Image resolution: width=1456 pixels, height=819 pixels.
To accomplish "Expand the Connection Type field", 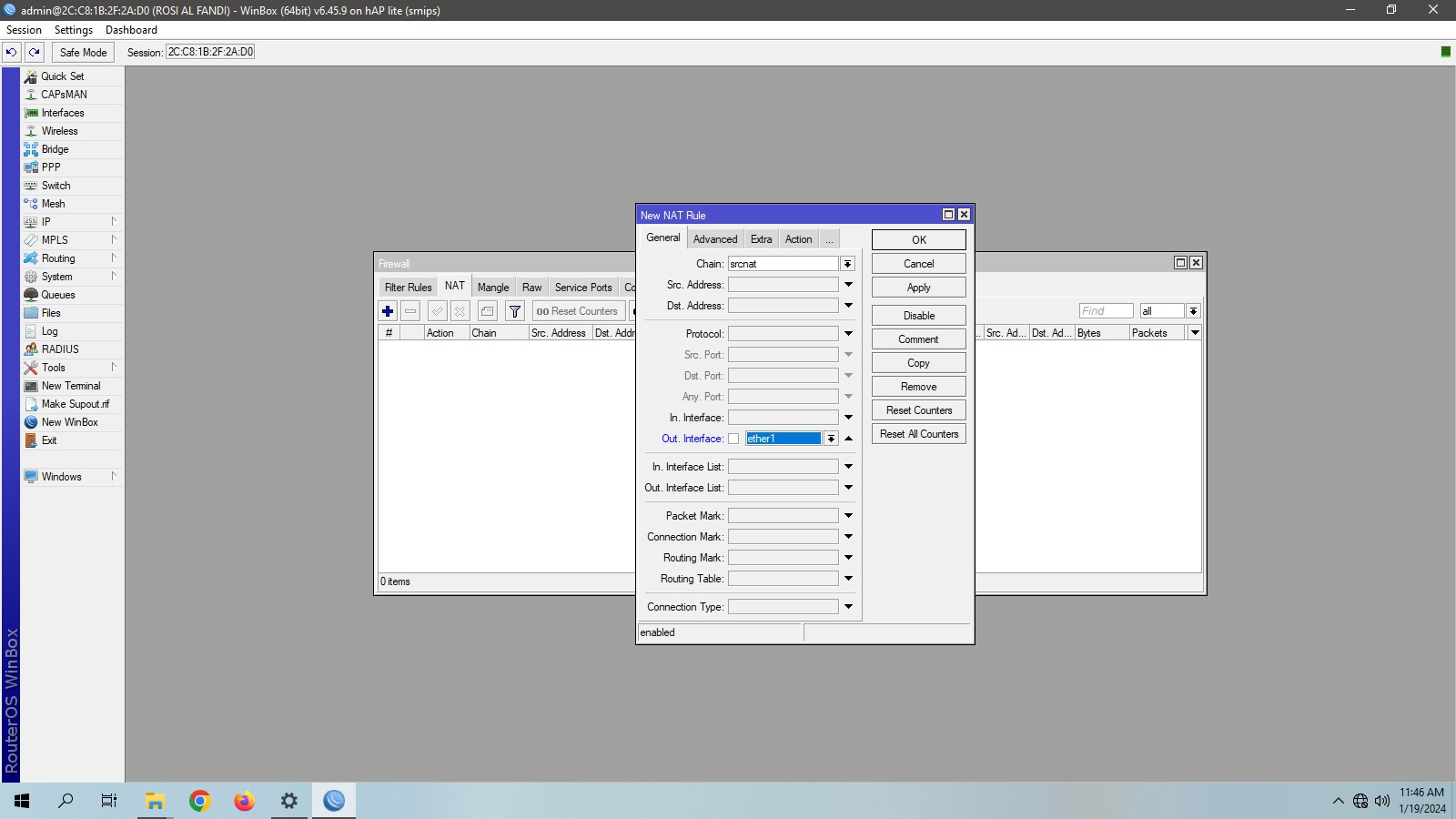I will [848, 607].
